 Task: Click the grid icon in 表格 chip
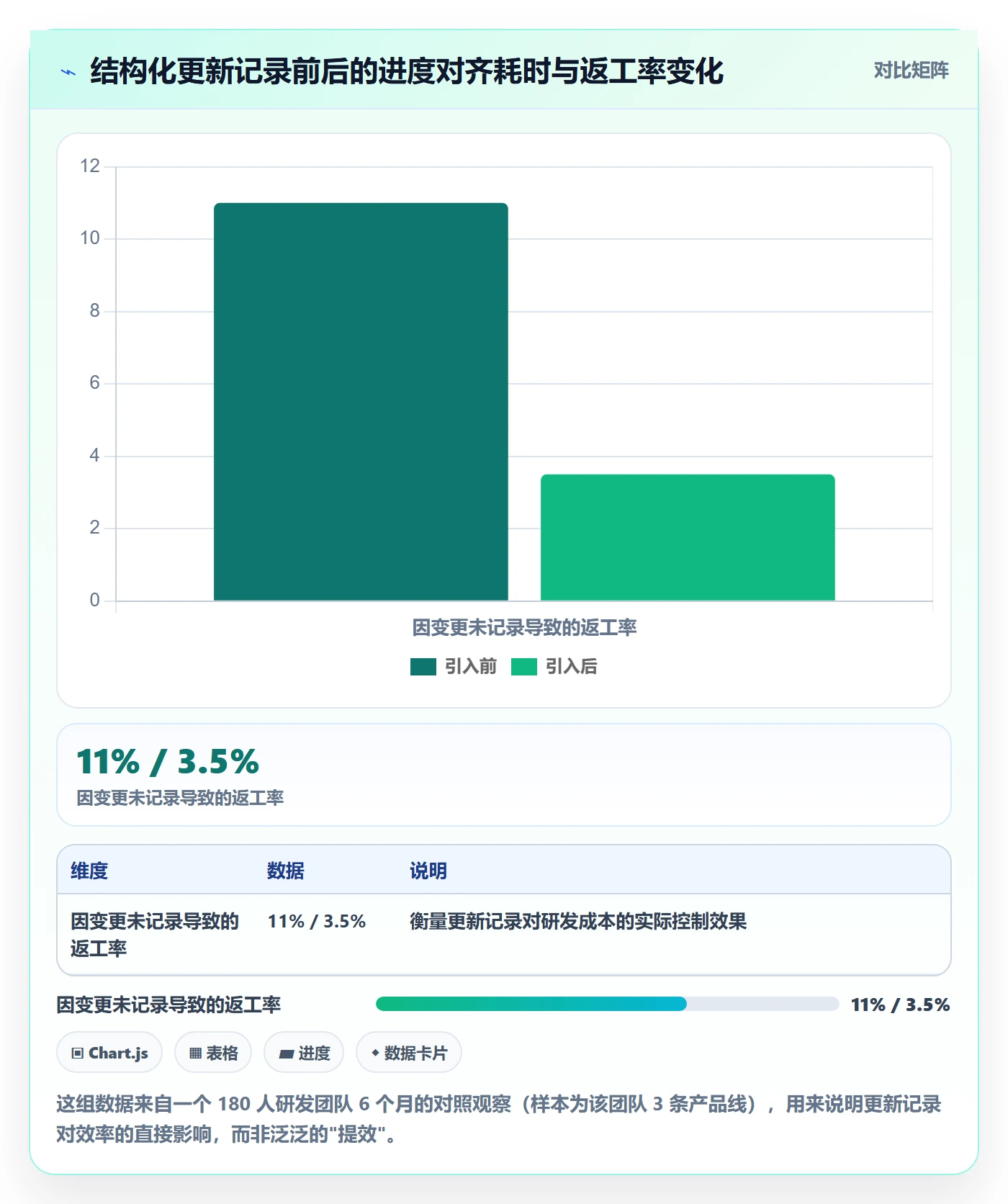[195, 1053]
